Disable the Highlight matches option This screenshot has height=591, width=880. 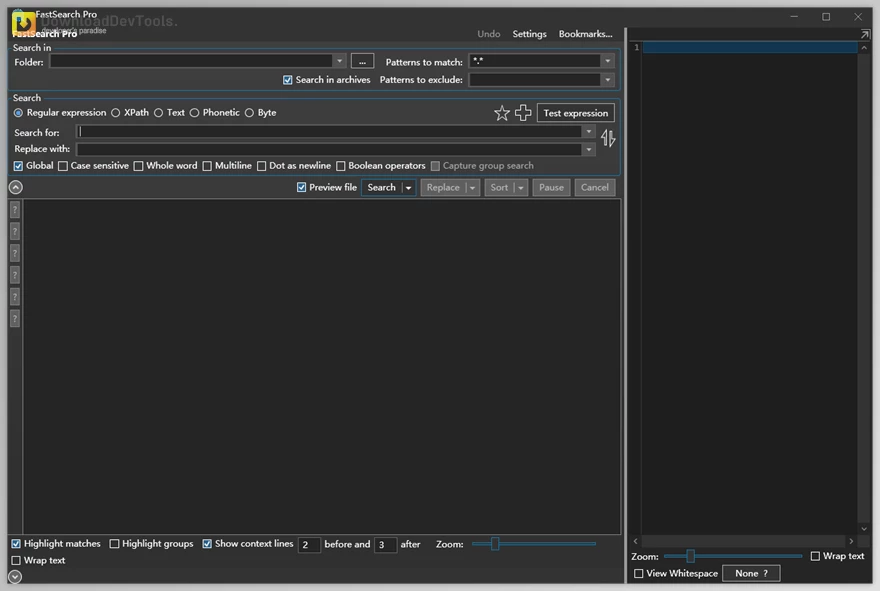pyautogui.click(x=15, y=543)
